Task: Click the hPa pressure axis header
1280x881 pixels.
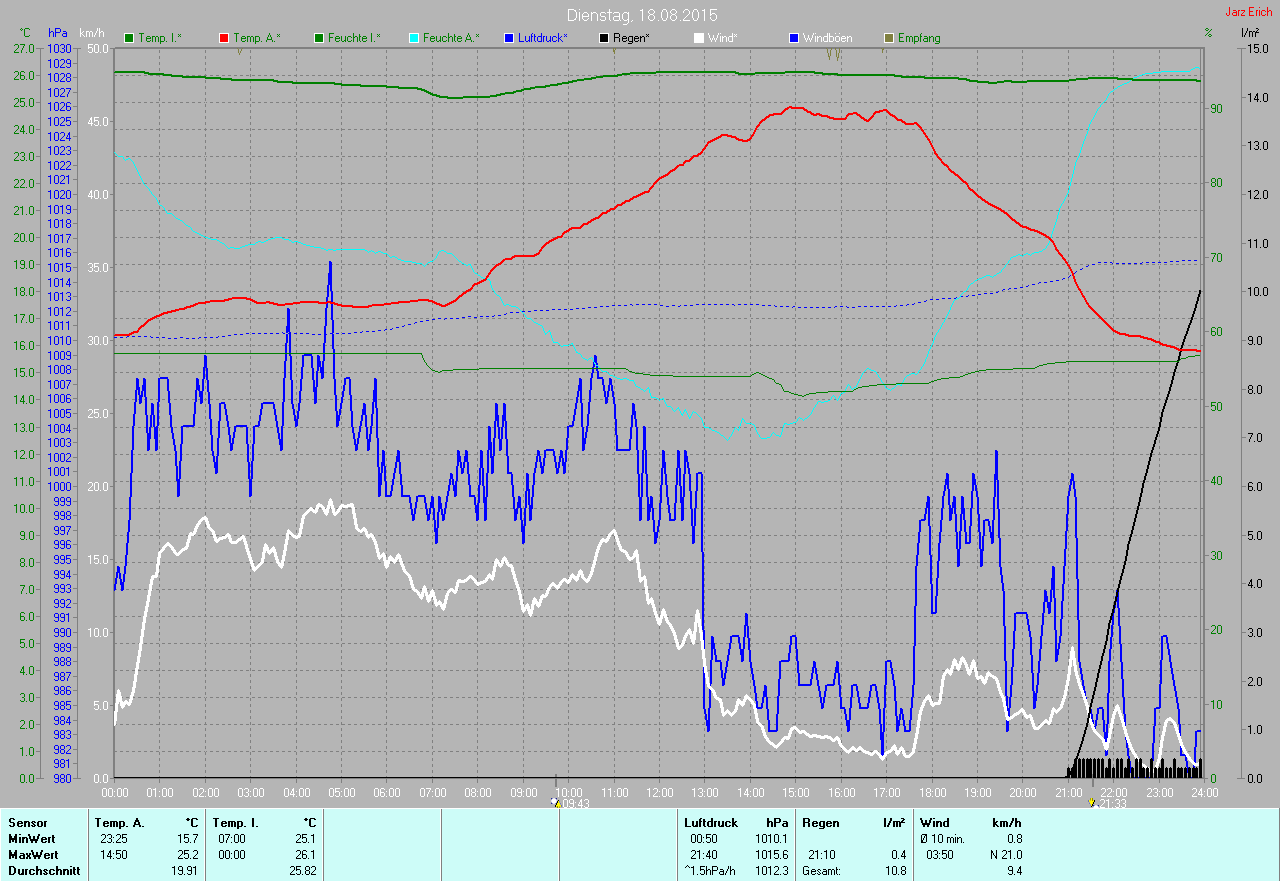Action: pos(58,33)
